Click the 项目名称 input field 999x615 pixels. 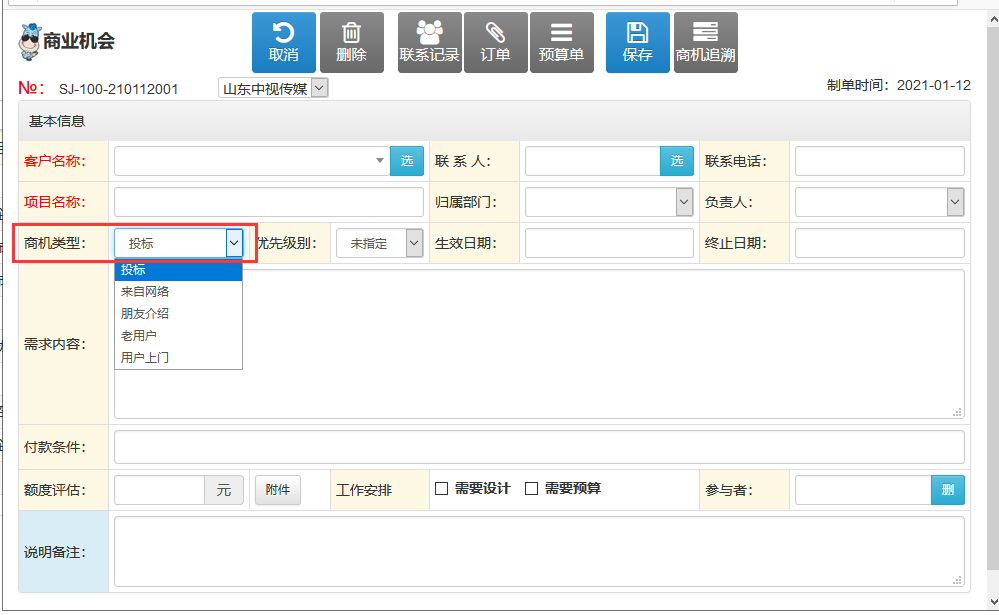pyautogui.click(x=269, y=202)
